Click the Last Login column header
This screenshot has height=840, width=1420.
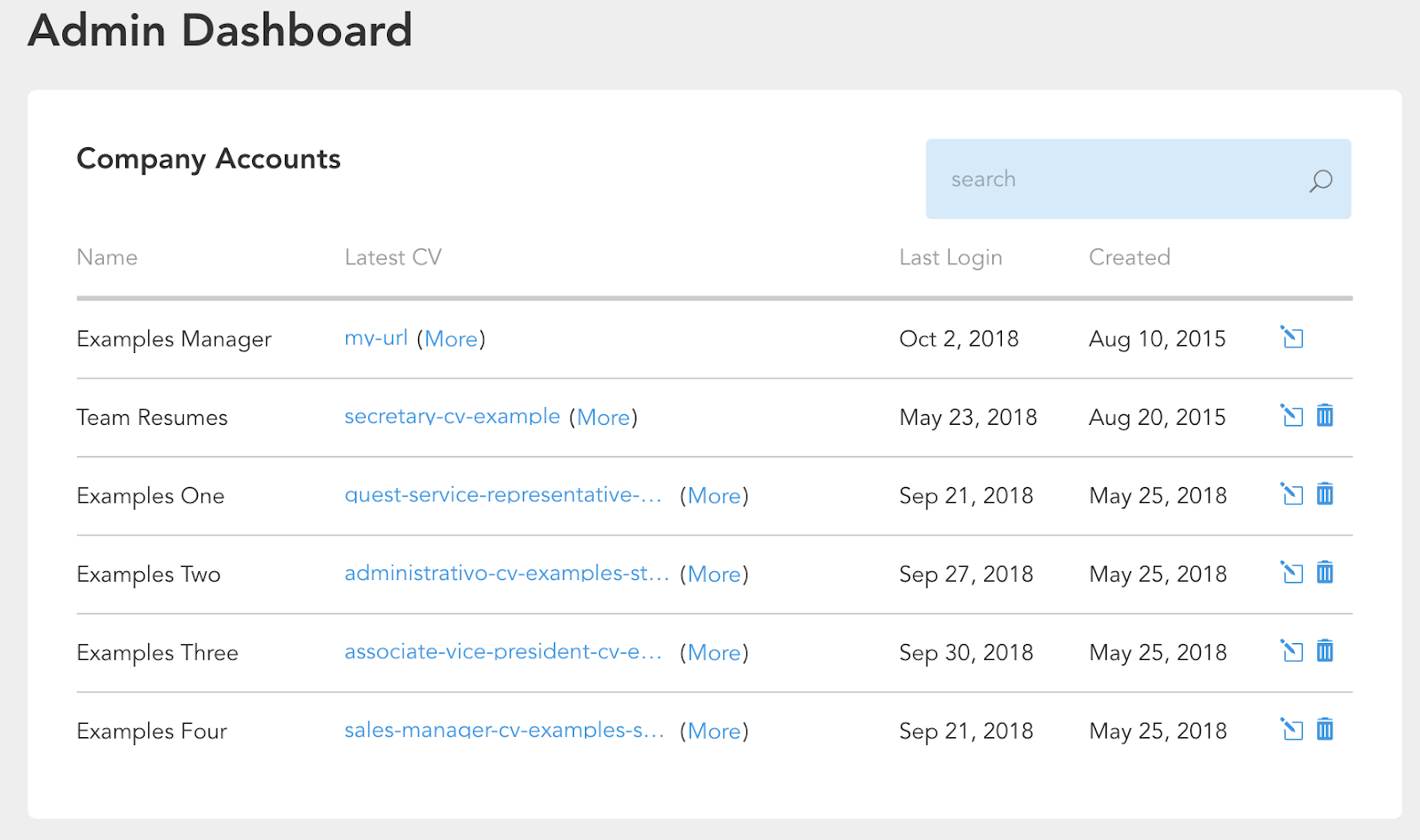pyautogui.click(x=950, y=258)
